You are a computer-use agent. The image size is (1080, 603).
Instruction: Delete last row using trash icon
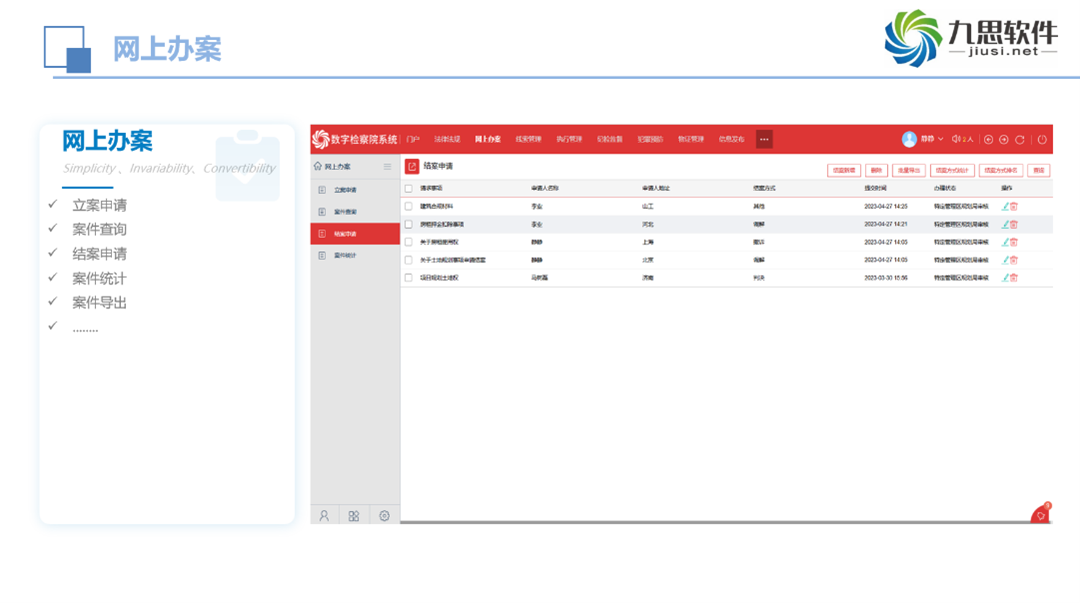click(x=1014, y=278)
